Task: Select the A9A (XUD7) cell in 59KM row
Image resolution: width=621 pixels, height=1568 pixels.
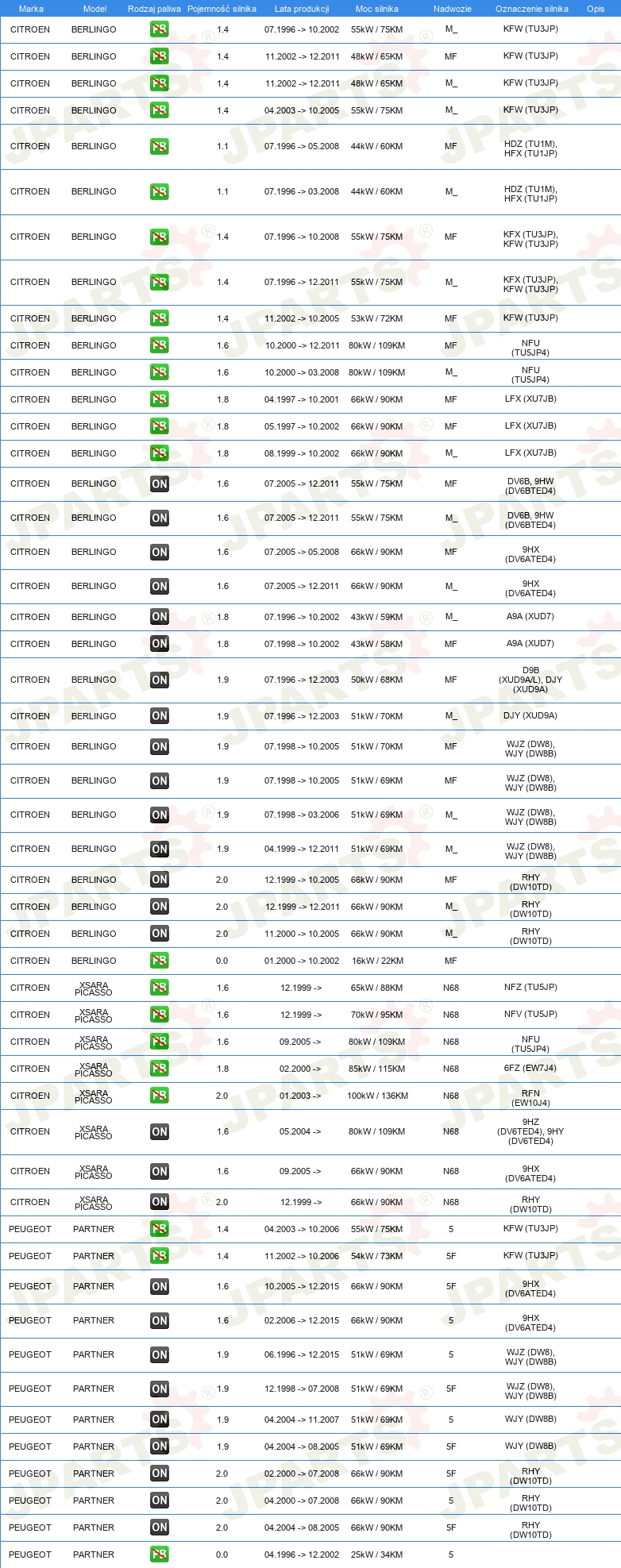Action: [x=530, y=617]
